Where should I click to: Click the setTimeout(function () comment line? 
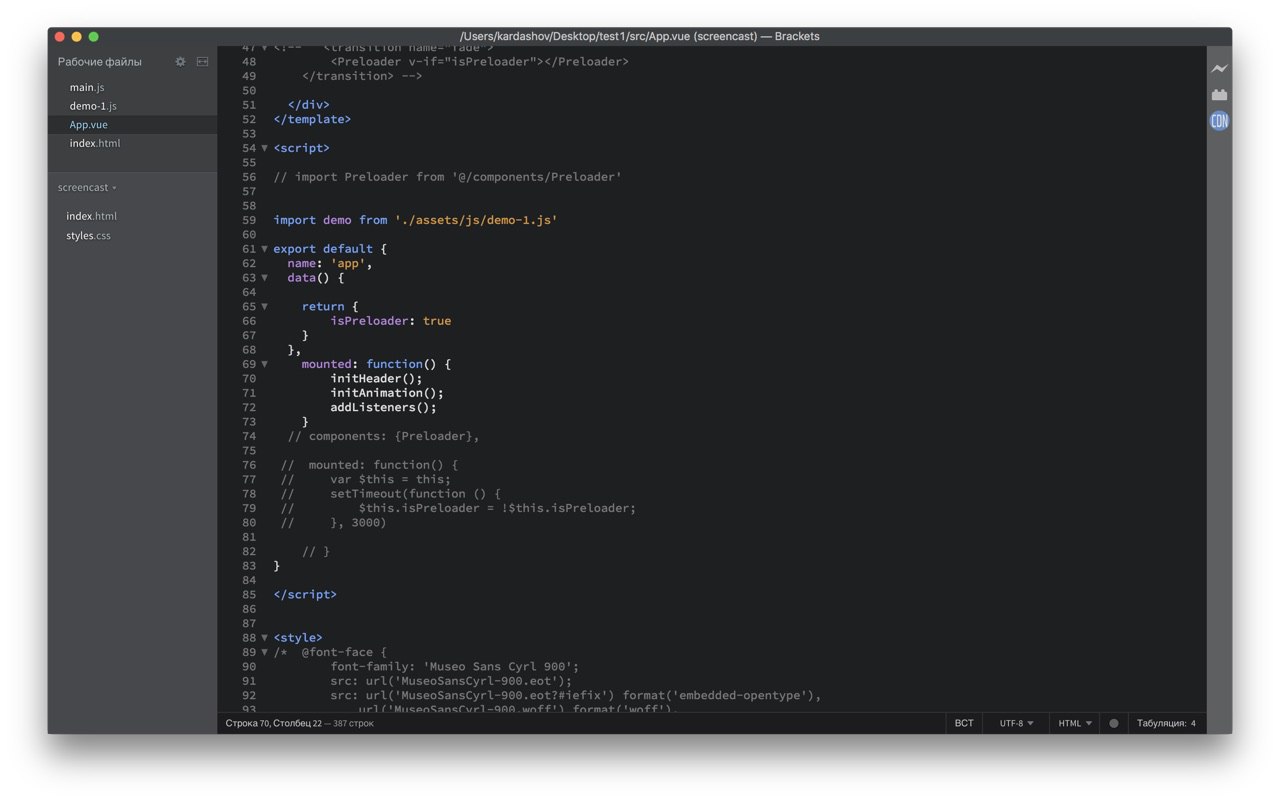(x=391, y=494)
